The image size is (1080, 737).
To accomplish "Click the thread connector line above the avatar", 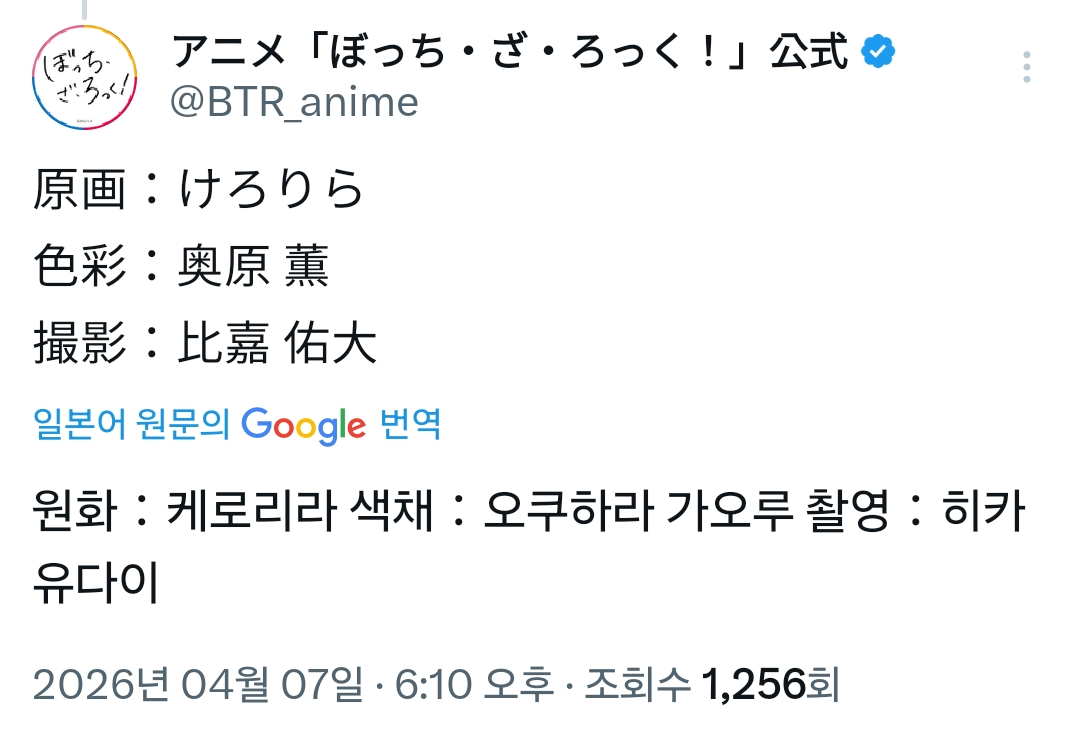I will tap(84, 10).
